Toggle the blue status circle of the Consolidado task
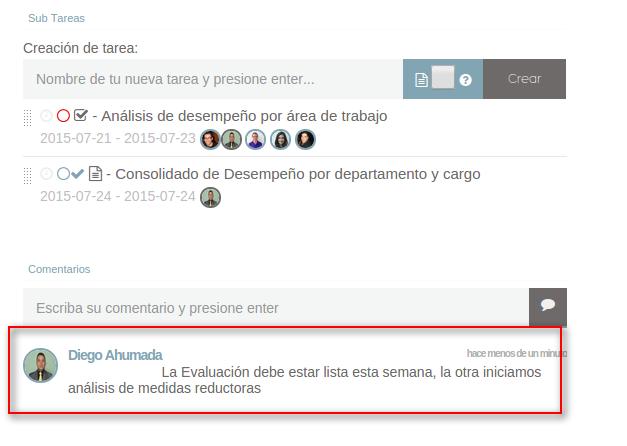This screenshot has width=627, height=446. 63,174
